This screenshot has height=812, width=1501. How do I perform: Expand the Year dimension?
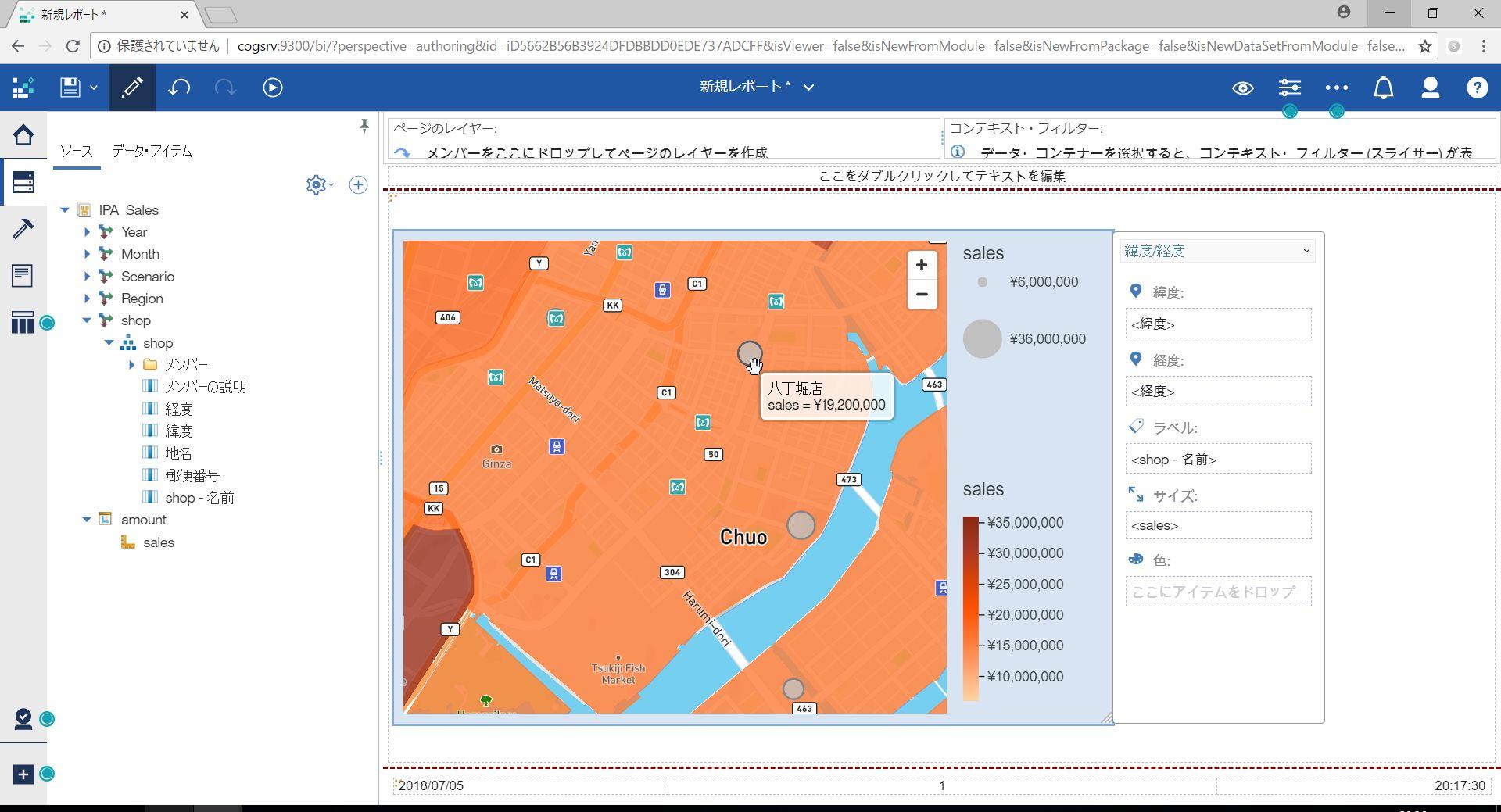[x=87, y=232]
